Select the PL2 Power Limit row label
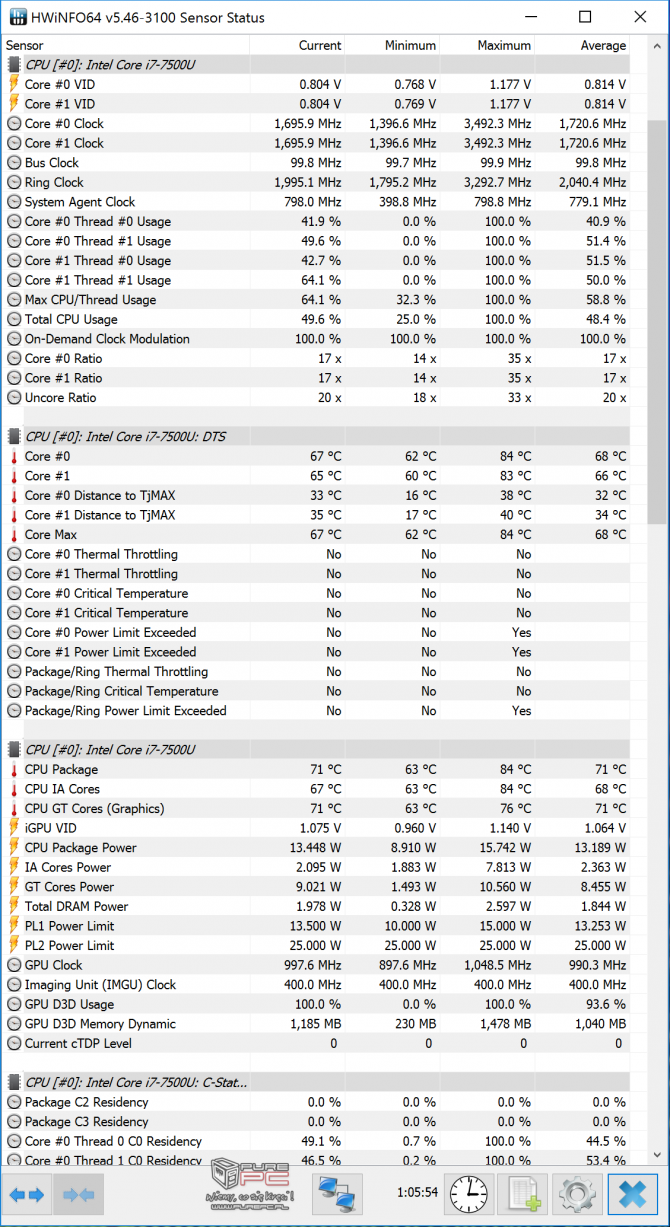Image resolution: width=670 pixels, height=1227 pixels. (69, 945)
